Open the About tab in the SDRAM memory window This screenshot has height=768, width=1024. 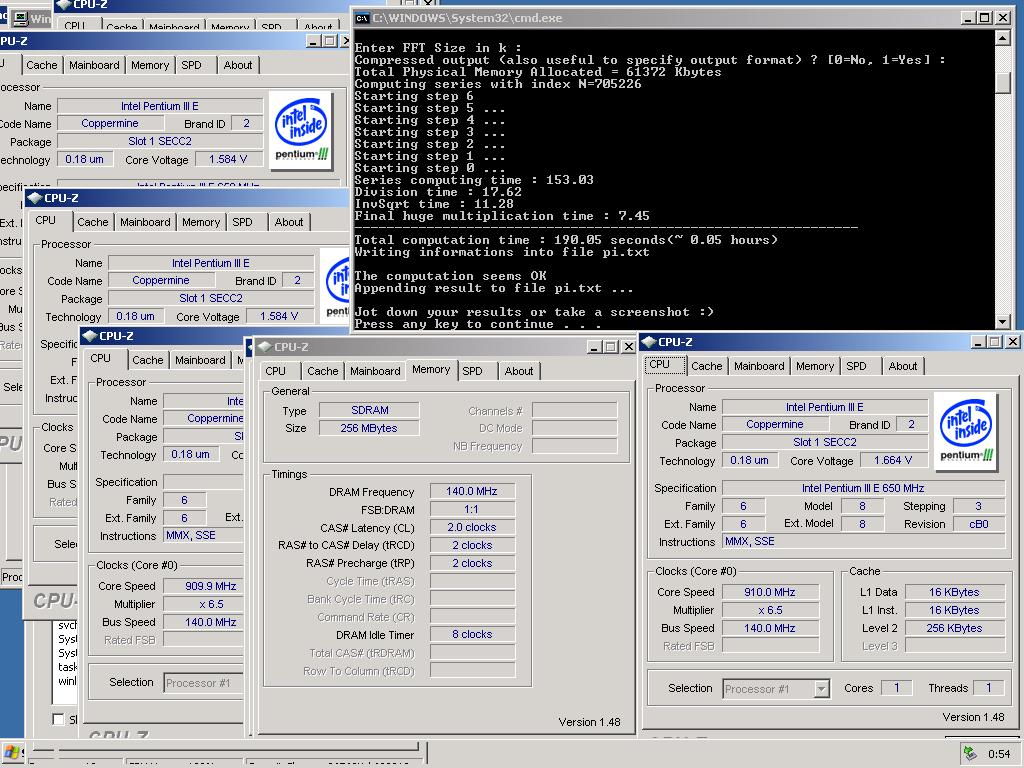(x=519, y=371)
